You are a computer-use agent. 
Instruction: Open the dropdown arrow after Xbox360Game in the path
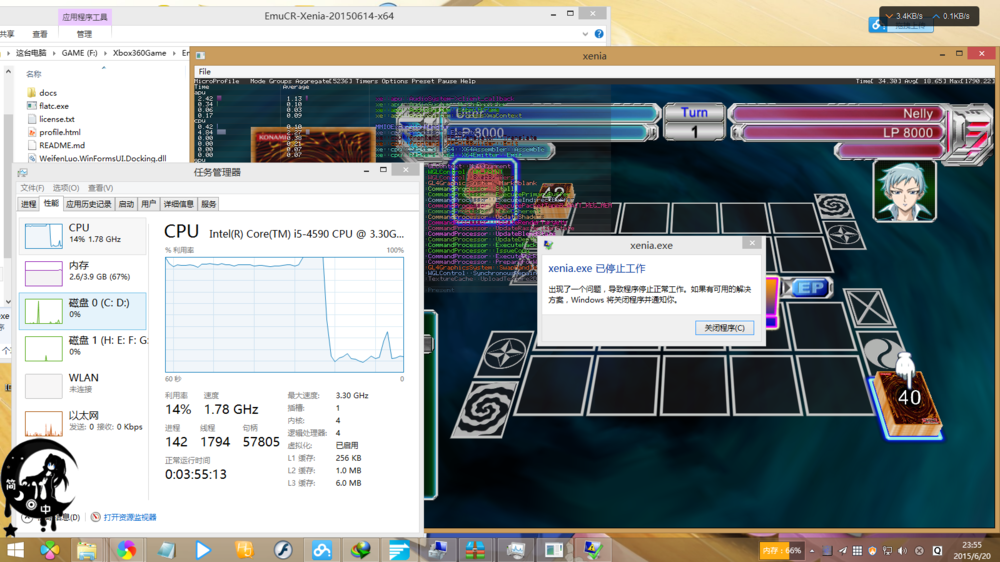tap(174, 53)
